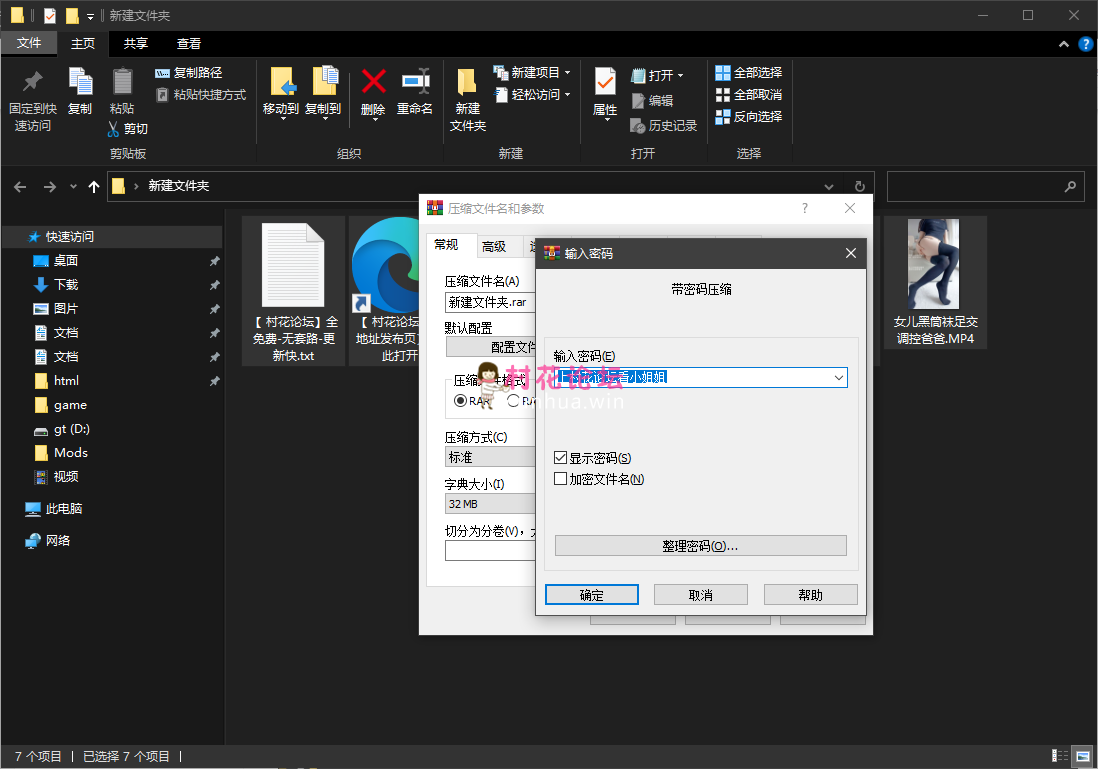Click the 全部选择 icon in ribbon
Image resolution: width=1098 pixels, height=769 pixels.
[723, 73]
